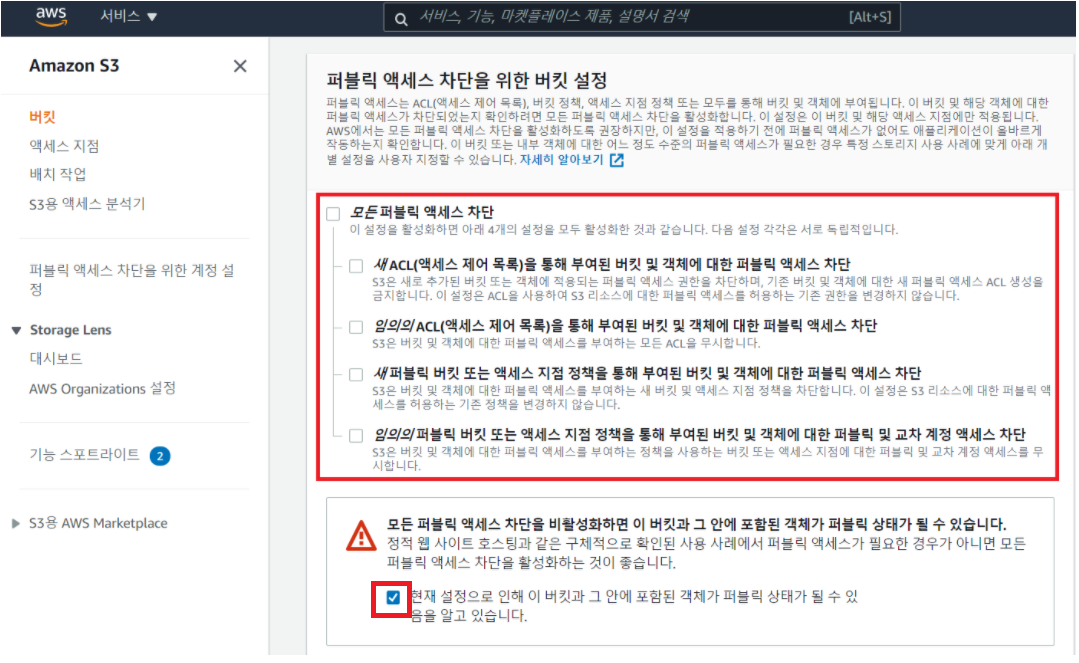Close the Amazon S3 sidebar

(239, 66)
